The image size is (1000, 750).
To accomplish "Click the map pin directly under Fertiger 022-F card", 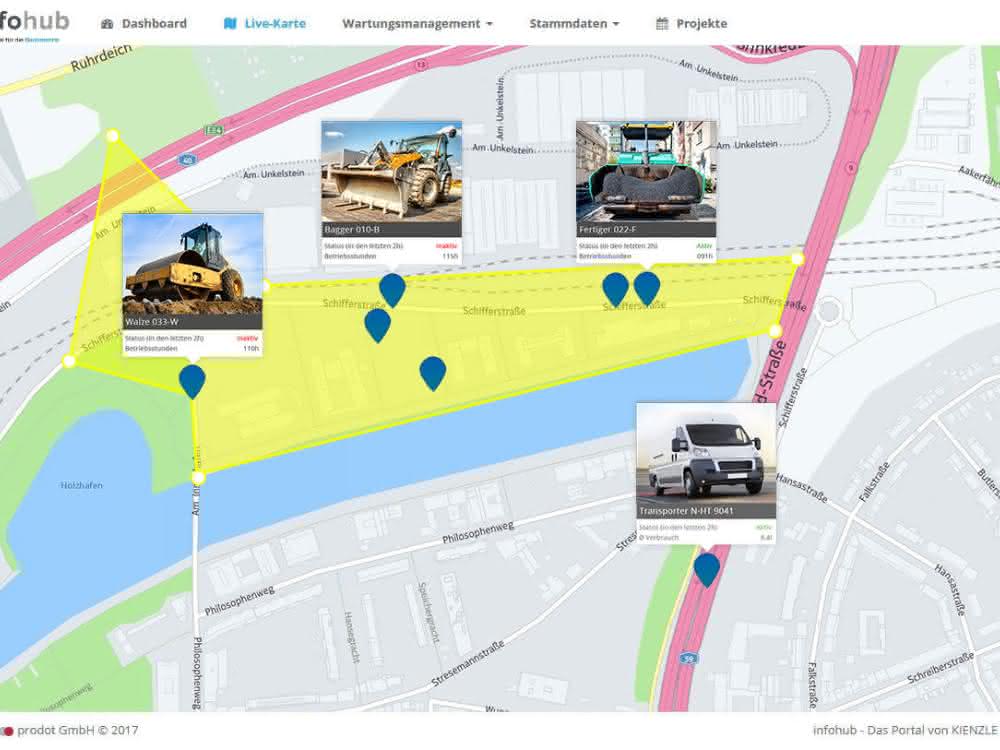I will click(x=647, y=288).
